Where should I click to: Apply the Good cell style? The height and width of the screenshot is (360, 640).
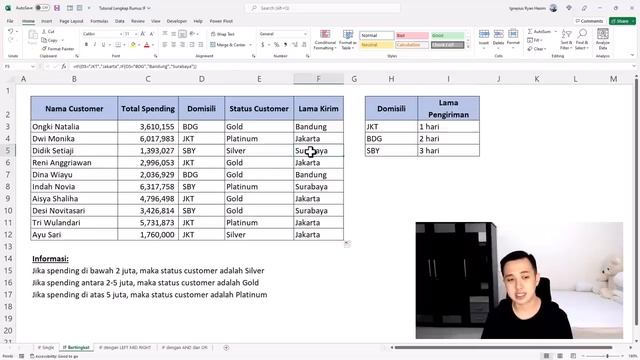click(x=447, y=36)
